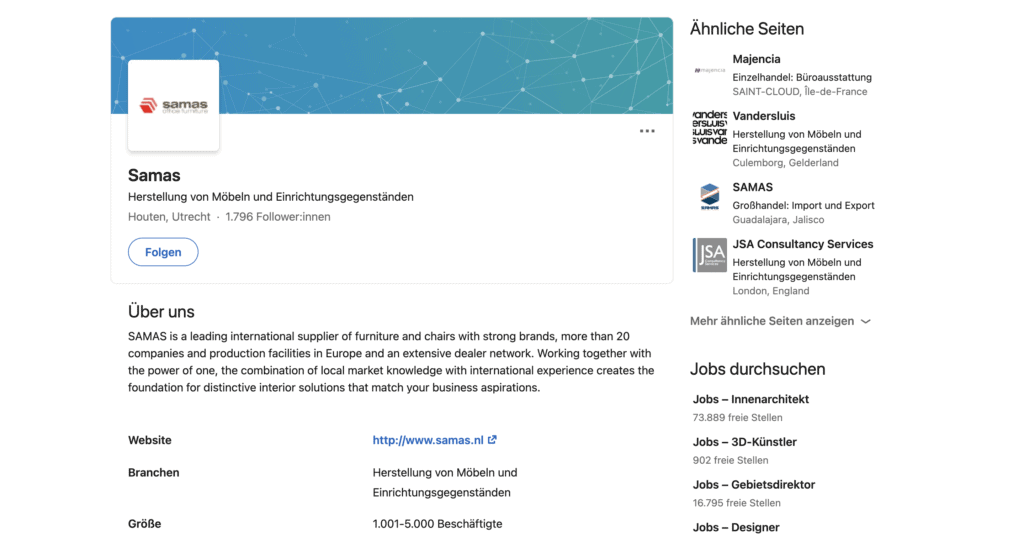Browse Jobs – Gebietsdirektor listings
The height and width of the screenshot is (537, 1024).
pos(754,485)
